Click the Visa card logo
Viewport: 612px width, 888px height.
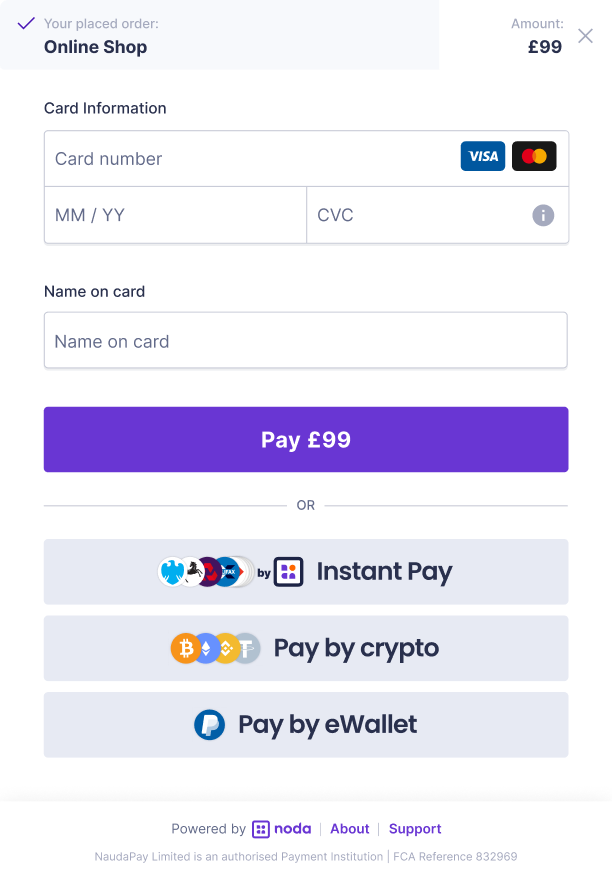[482, 156]
